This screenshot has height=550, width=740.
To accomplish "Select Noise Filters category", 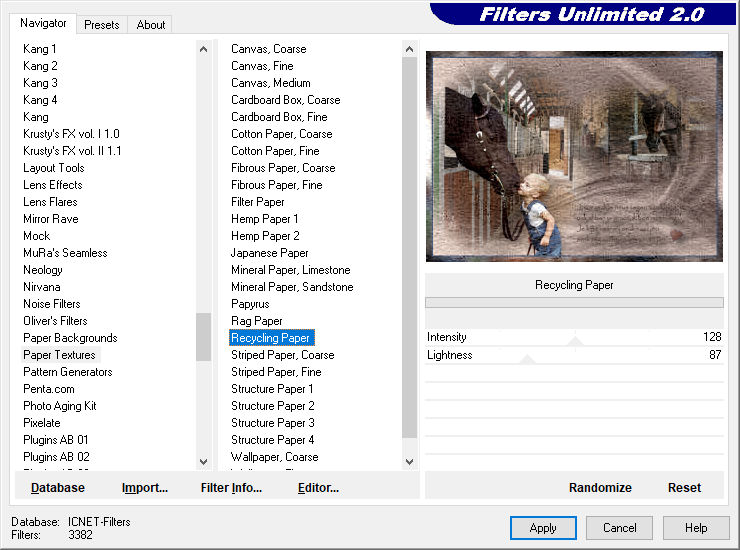I will point(51,304).
